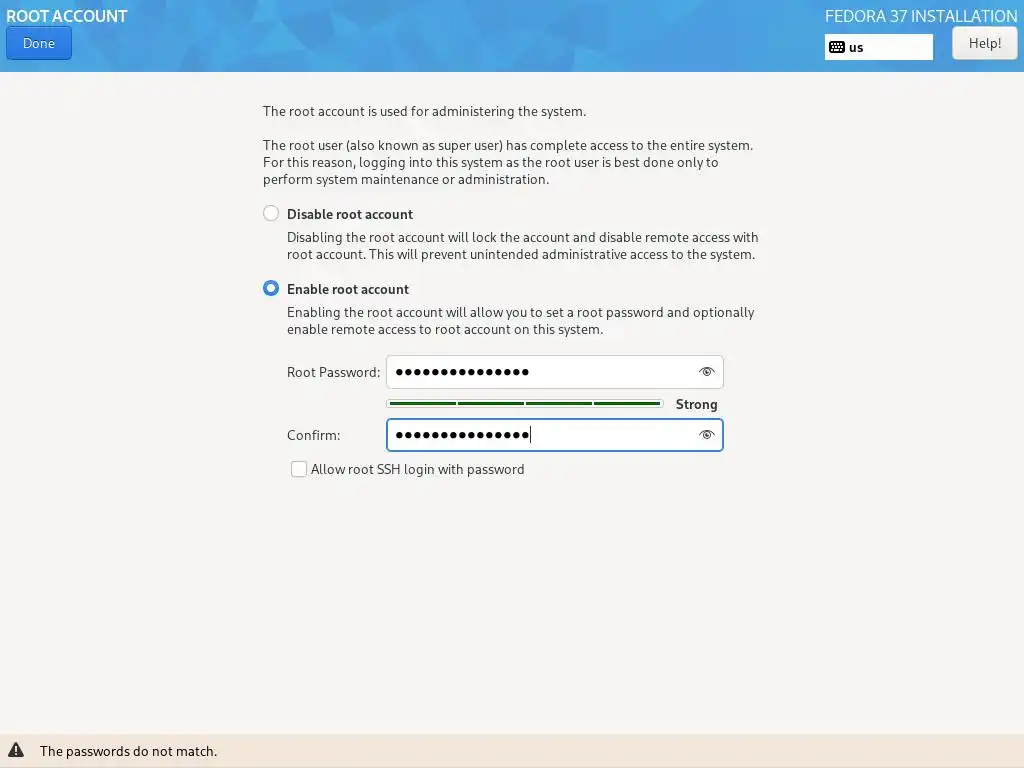Select the Disable root account radio button
The width and height of the screenshot is (1024, 768).
pyautogui.click(x=271, y=214)
